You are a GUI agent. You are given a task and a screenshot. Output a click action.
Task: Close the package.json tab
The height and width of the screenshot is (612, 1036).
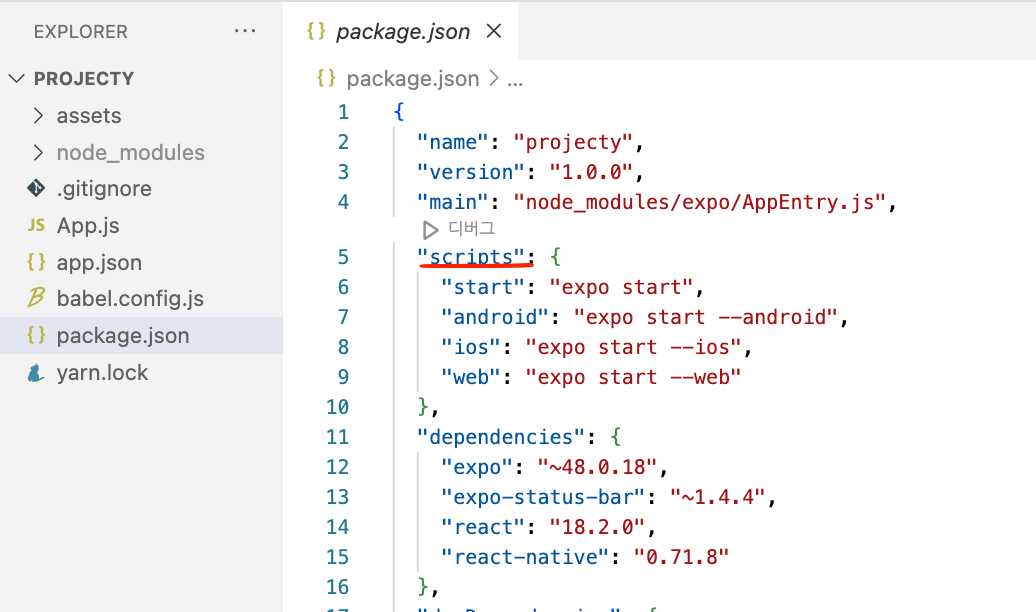coord(494,30)
